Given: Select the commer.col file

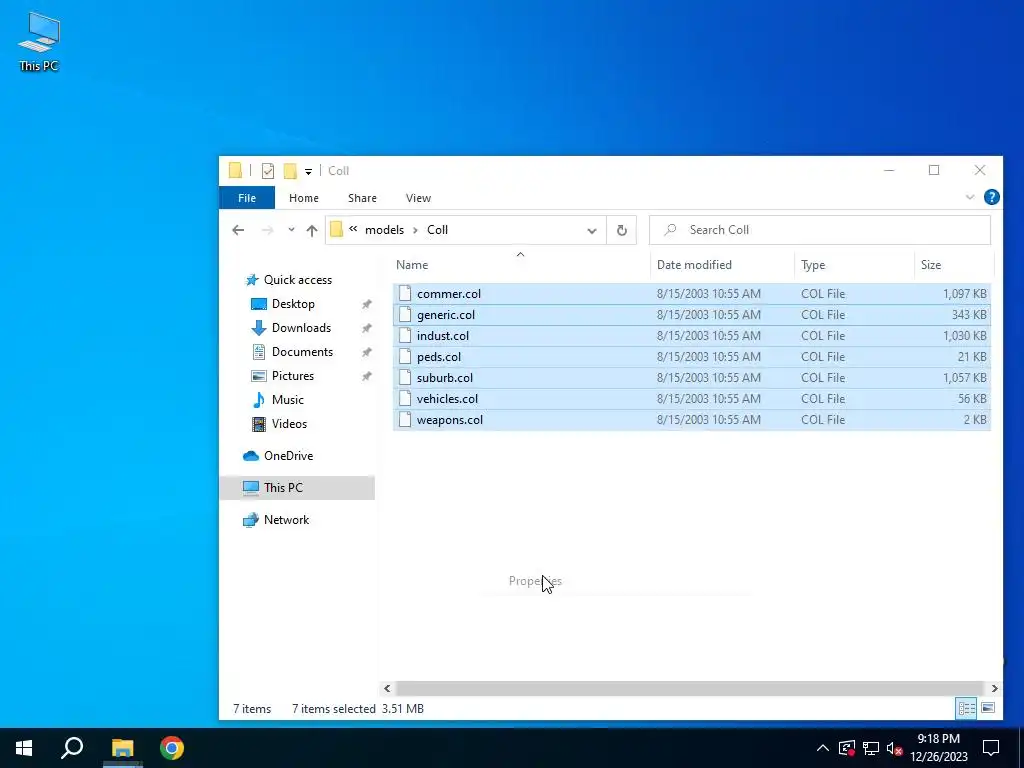Looking at the screenshot, I should click(x=692, y=294).
